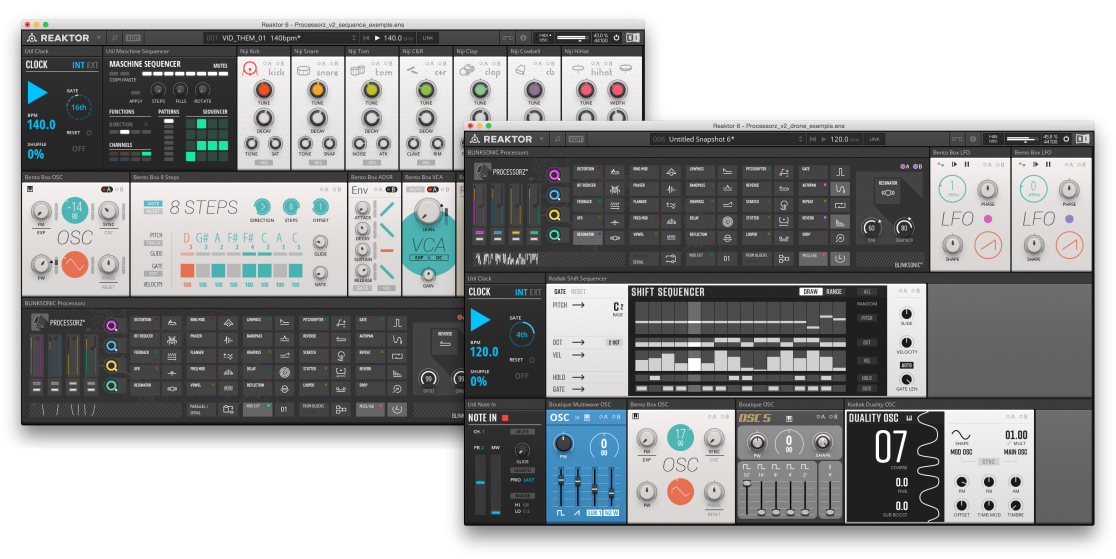Screen dimensions: 1116x559
Task: Click the PB slider in the Note In block
Action: [x=480, y=483]
